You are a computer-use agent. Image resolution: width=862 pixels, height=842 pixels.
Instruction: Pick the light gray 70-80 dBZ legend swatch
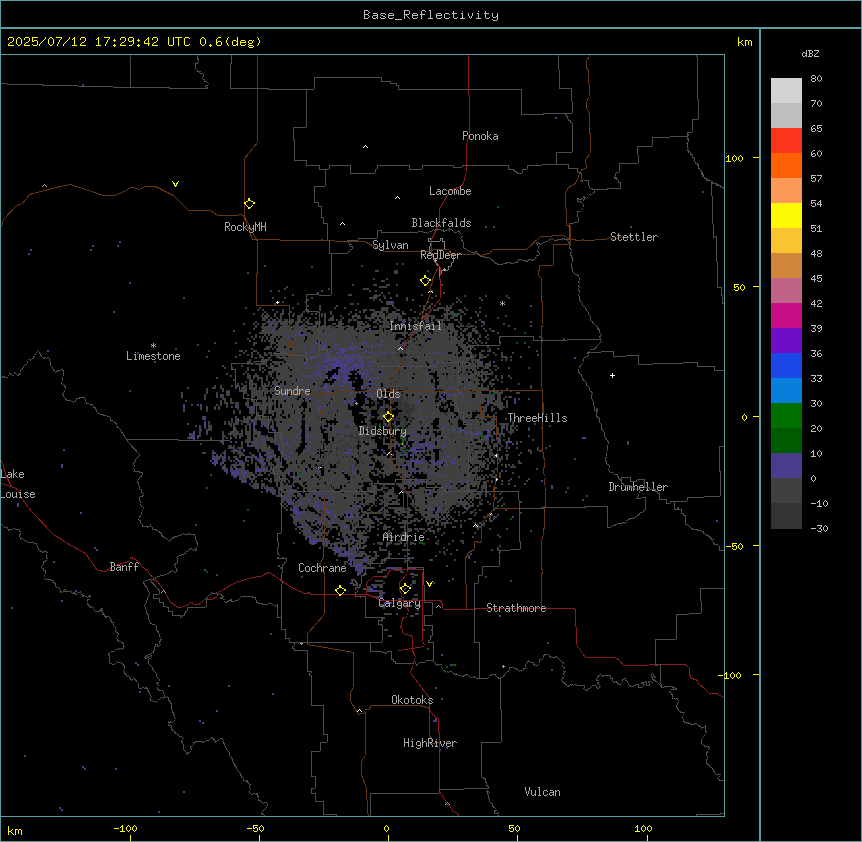[786, 91]
